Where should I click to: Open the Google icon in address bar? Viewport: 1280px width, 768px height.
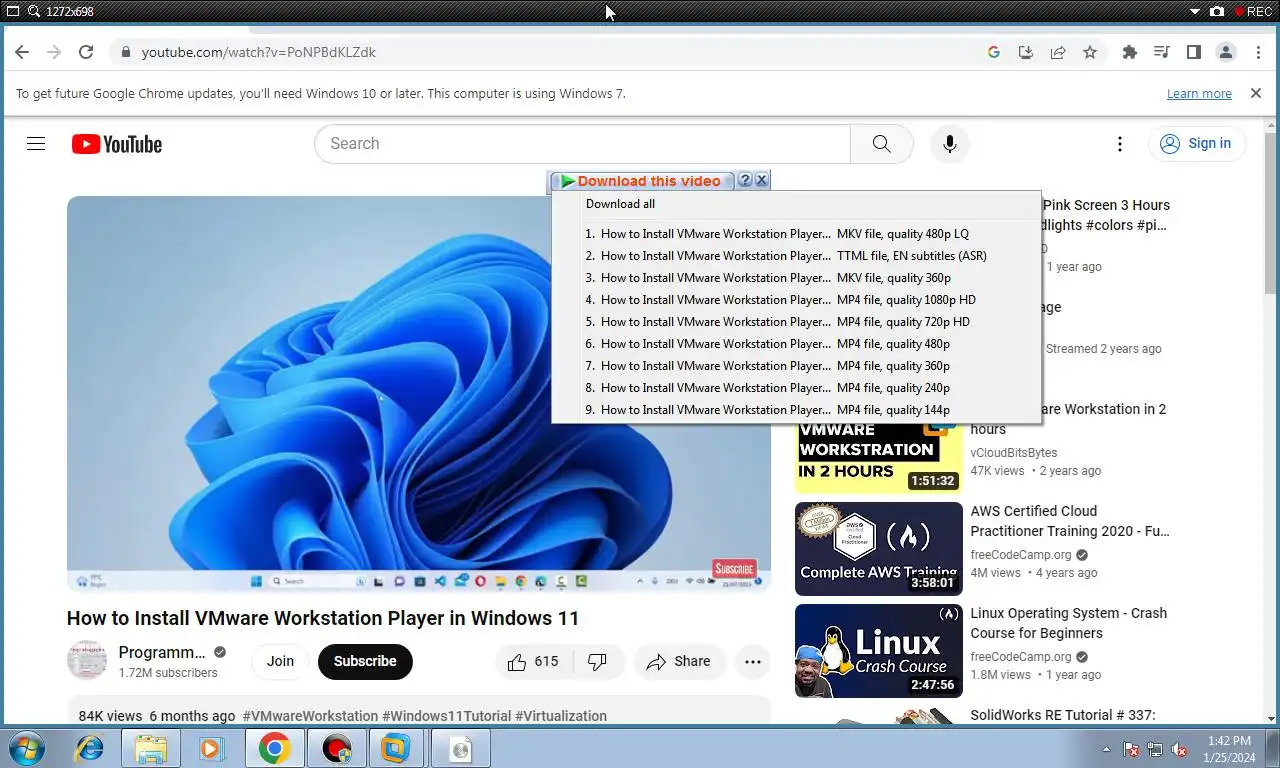pos(994,52)
